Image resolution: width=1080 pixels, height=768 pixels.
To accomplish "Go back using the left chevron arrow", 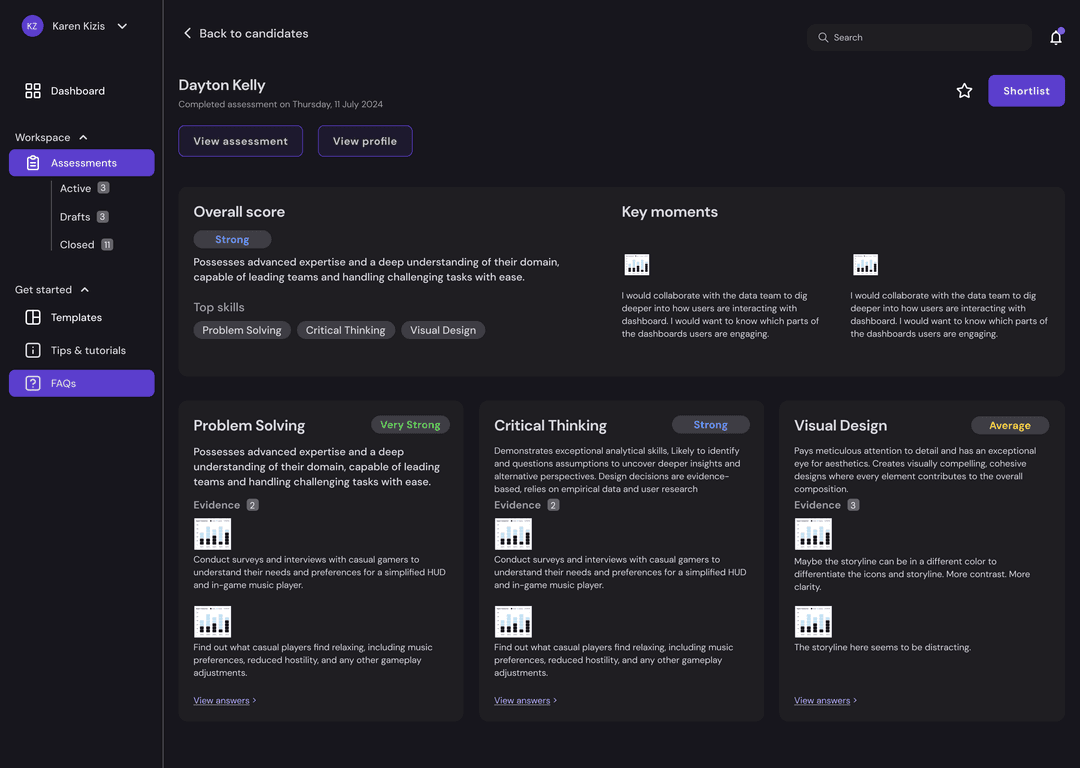I will (187, 34).
